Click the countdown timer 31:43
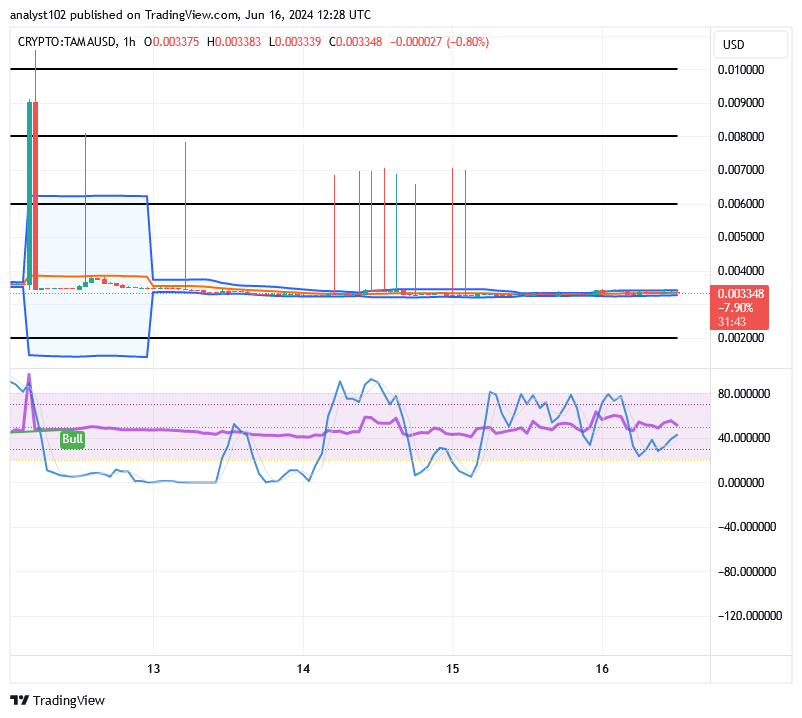Screen dimensions: 802x718 731,322
